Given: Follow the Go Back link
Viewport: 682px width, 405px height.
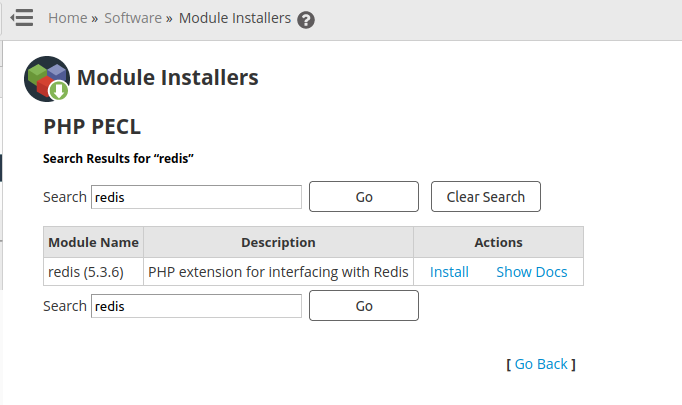Looking at the screenshot, I should (x=541, y=364).
